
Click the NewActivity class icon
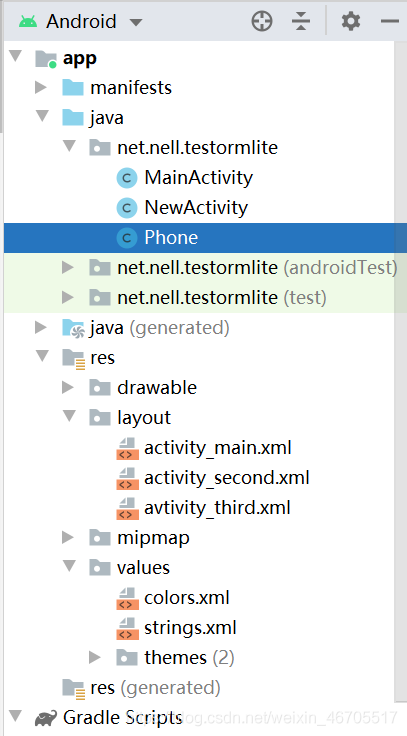click(127, 208)
